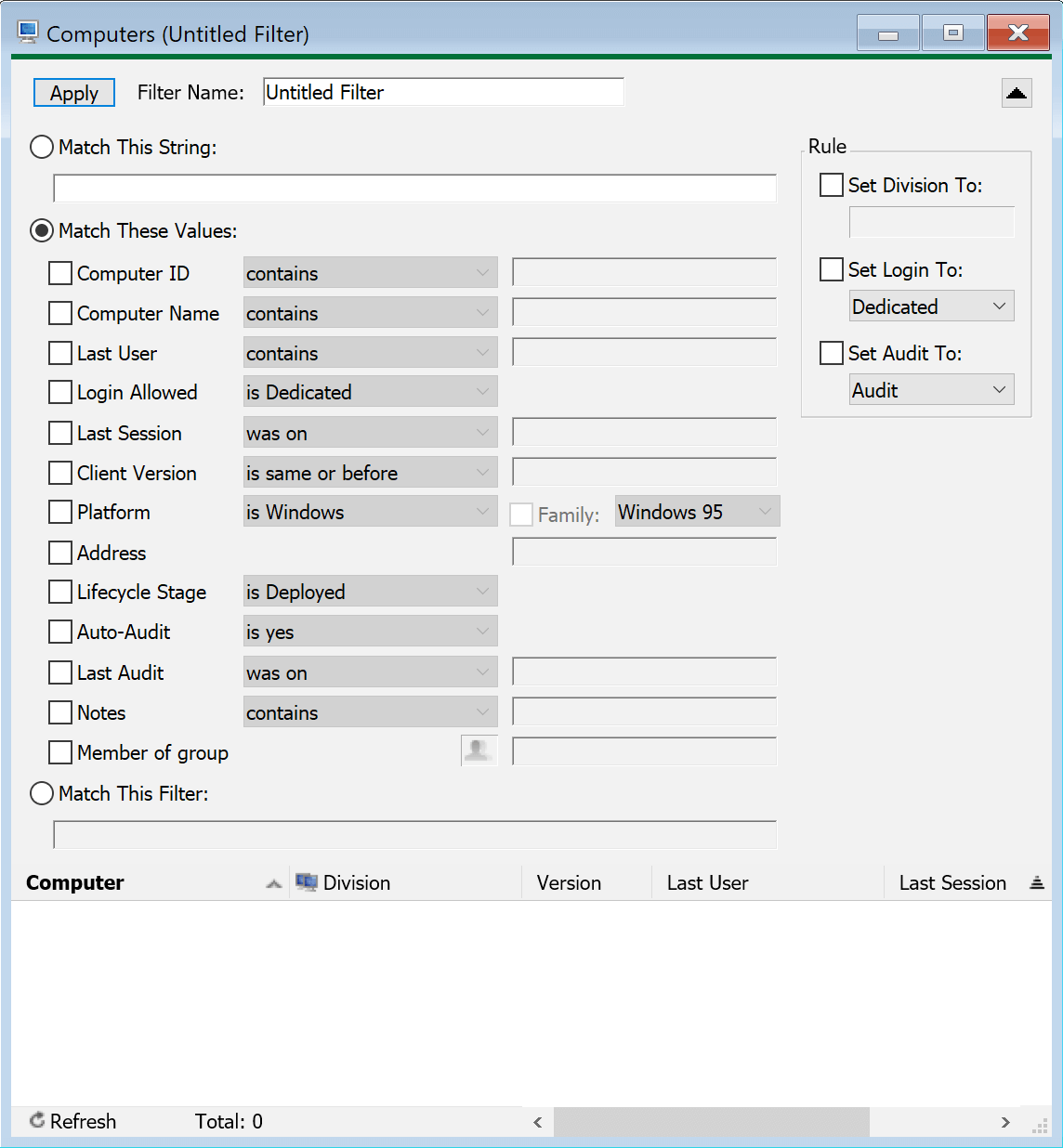
Task: Click the column chooser icon beside Last Session
Action: pyautogui.click(x=1037, y=883)
